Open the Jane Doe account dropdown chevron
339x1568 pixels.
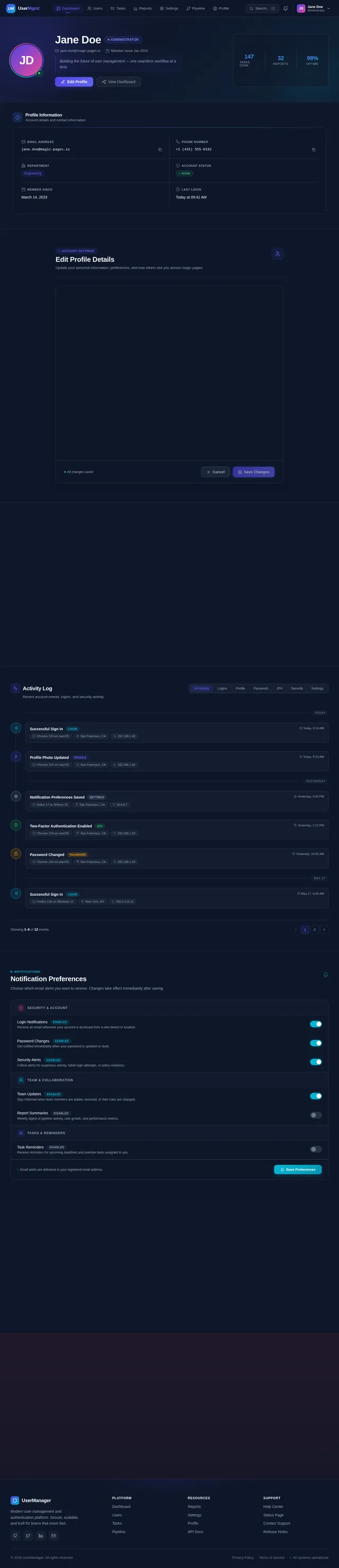tap(328, 8)
